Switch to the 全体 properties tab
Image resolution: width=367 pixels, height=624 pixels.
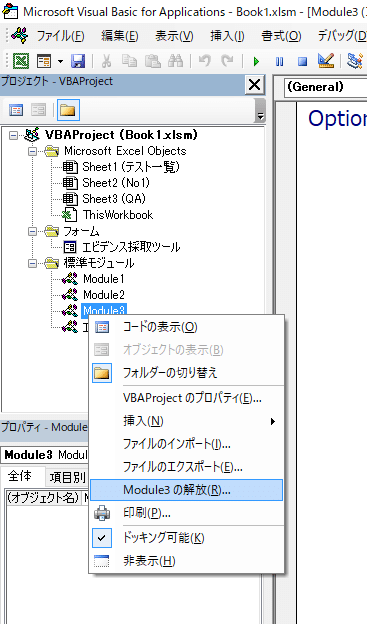[x=21, y=476]
